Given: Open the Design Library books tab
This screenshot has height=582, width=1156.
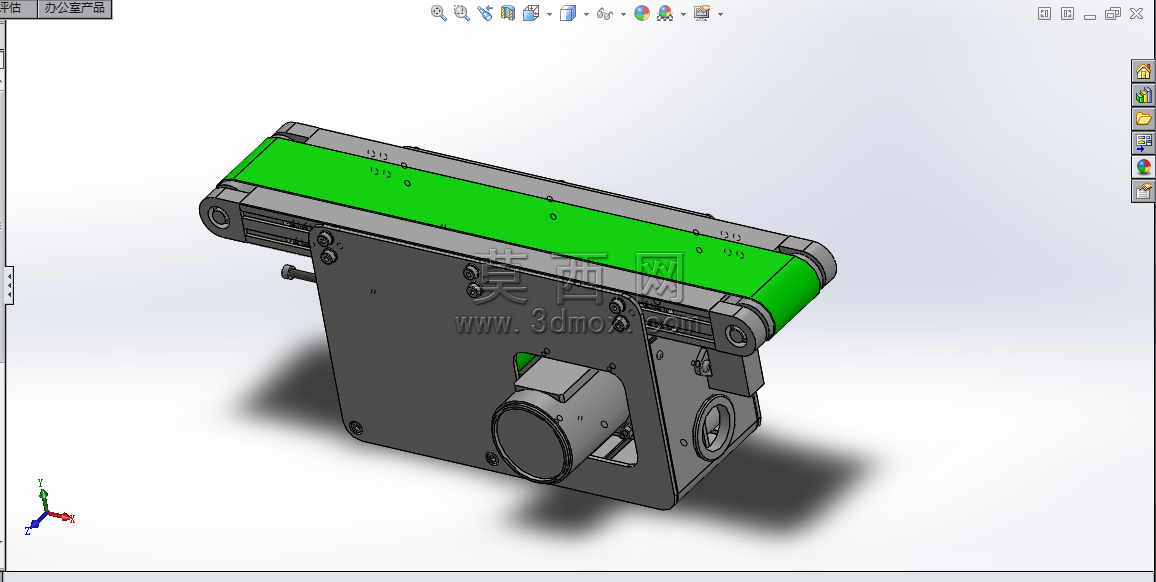Looking at the screenshot, I should [1143, 95].
